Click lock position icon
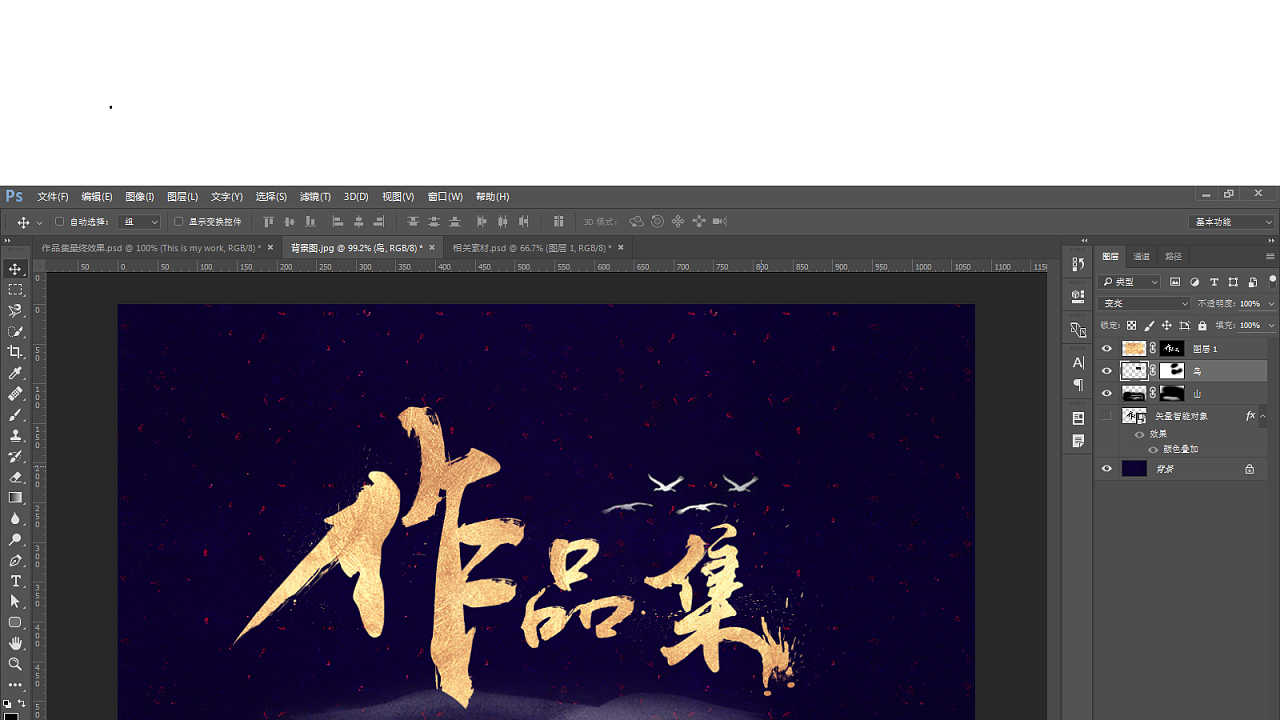 [x=1167, y=326]
